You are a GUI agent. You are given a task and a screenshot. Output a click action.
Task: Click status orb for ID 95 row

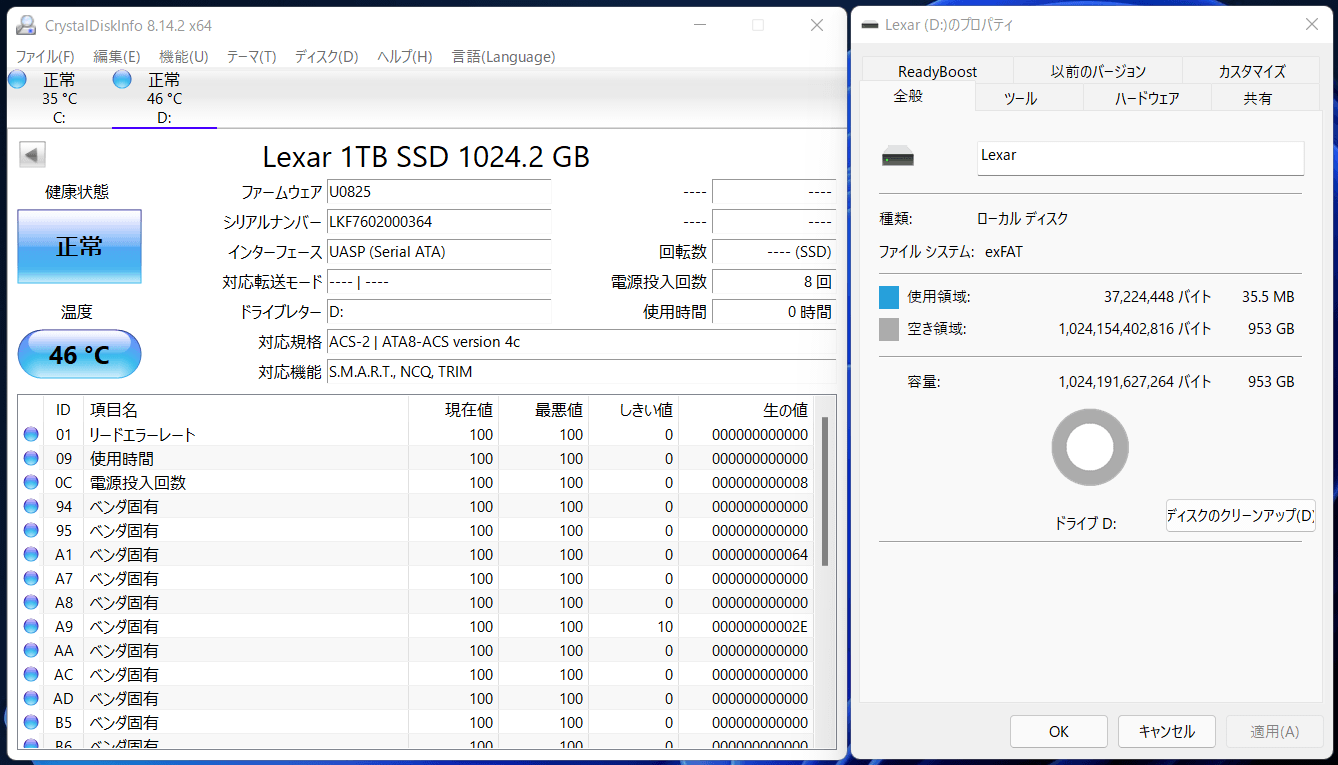(31, 531)
